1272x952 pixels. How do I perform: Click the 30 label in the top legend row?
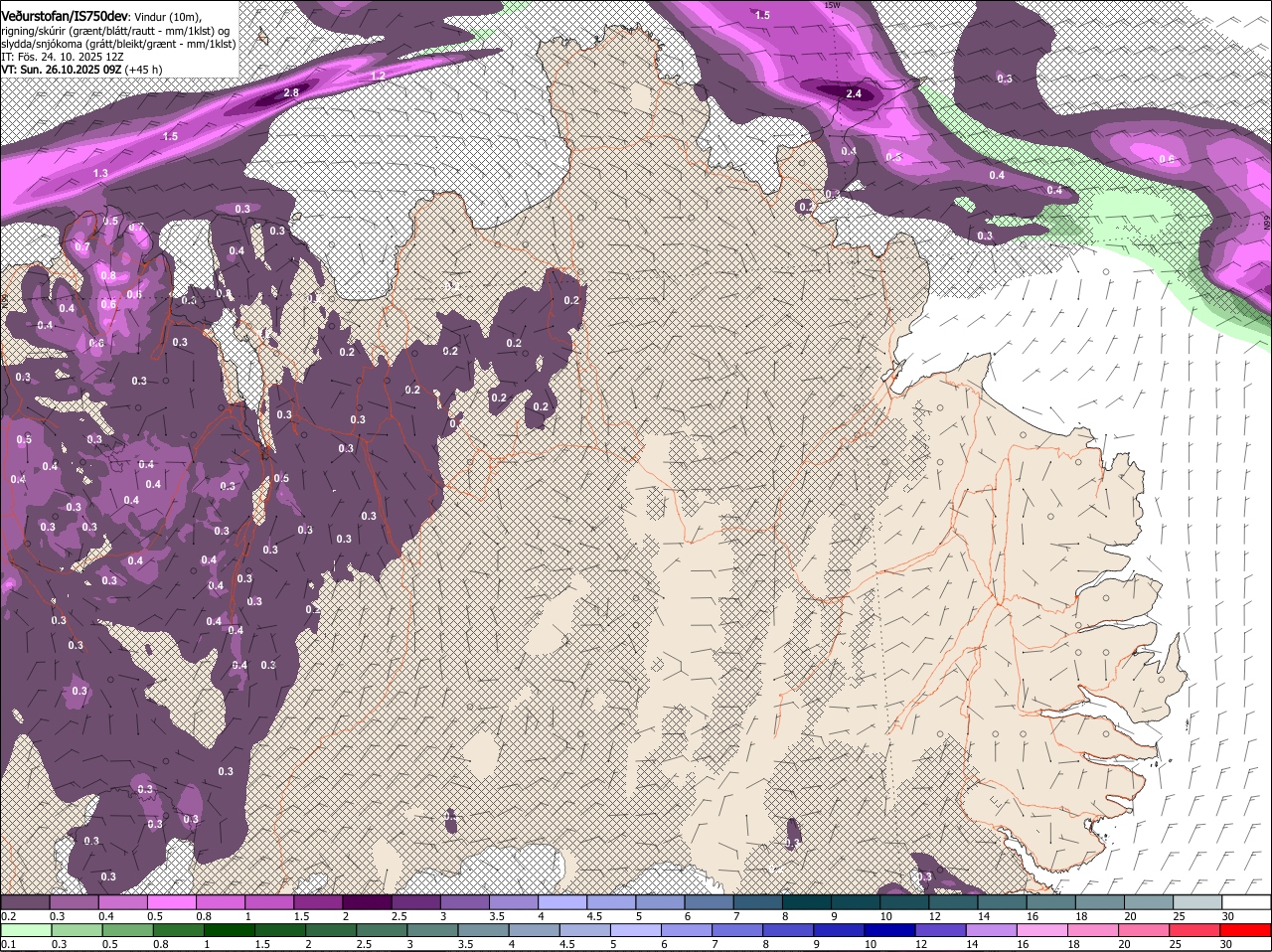pyautogui.click(x=1228, y=915)
